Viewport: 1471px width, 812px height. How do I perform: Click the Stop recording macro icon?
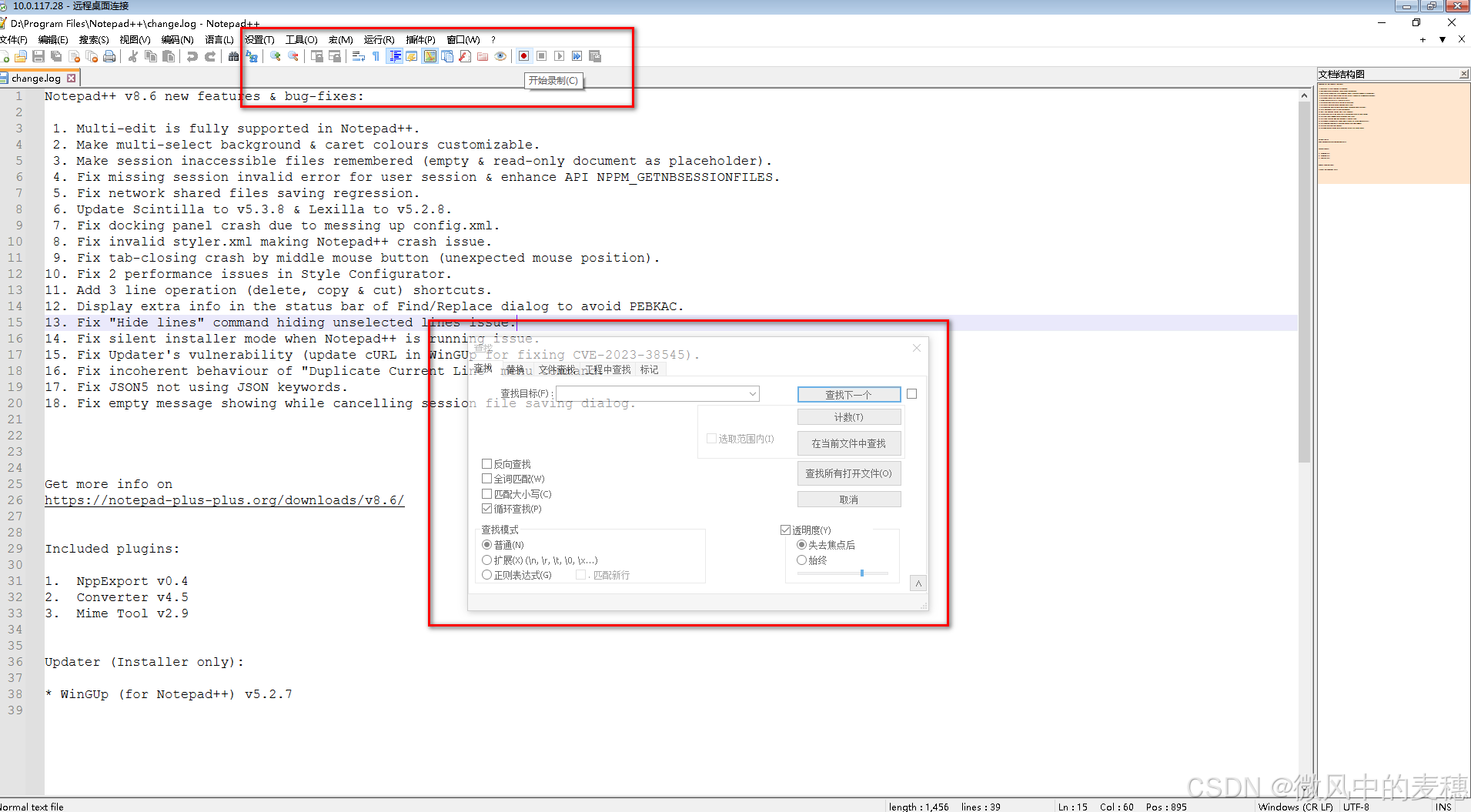[542, 56]
